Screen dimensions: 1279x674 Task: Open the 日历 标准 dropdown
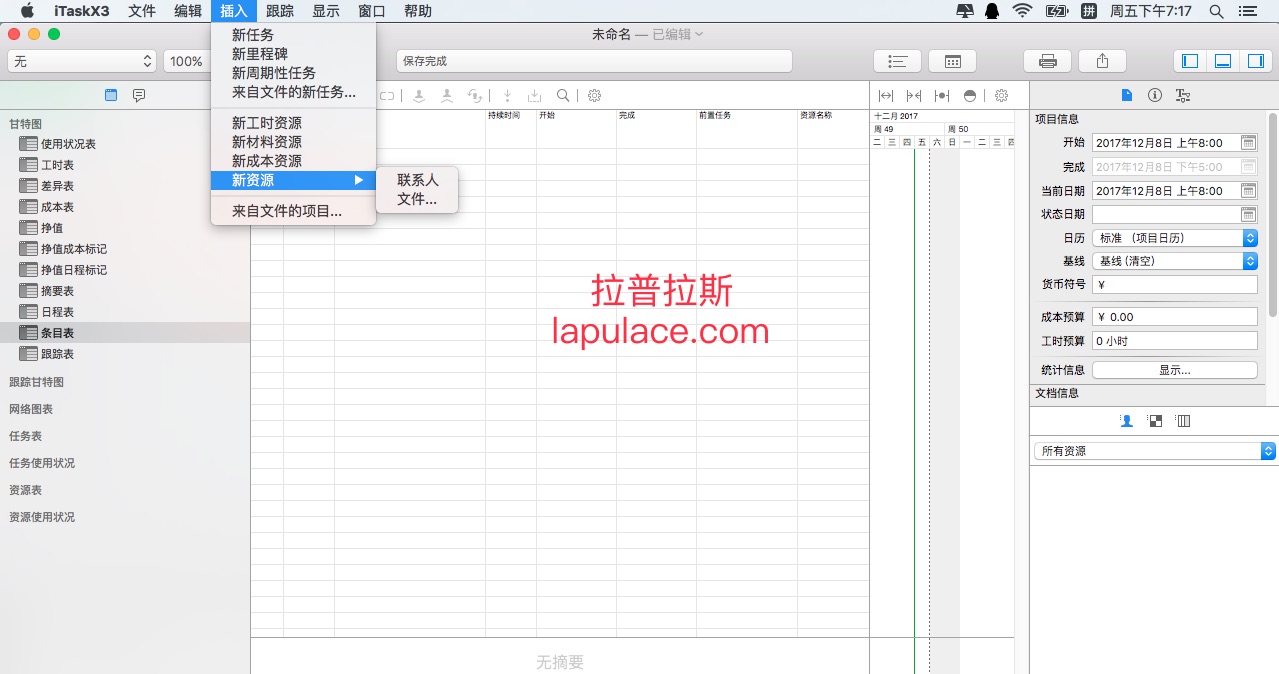coord(1175,238)
